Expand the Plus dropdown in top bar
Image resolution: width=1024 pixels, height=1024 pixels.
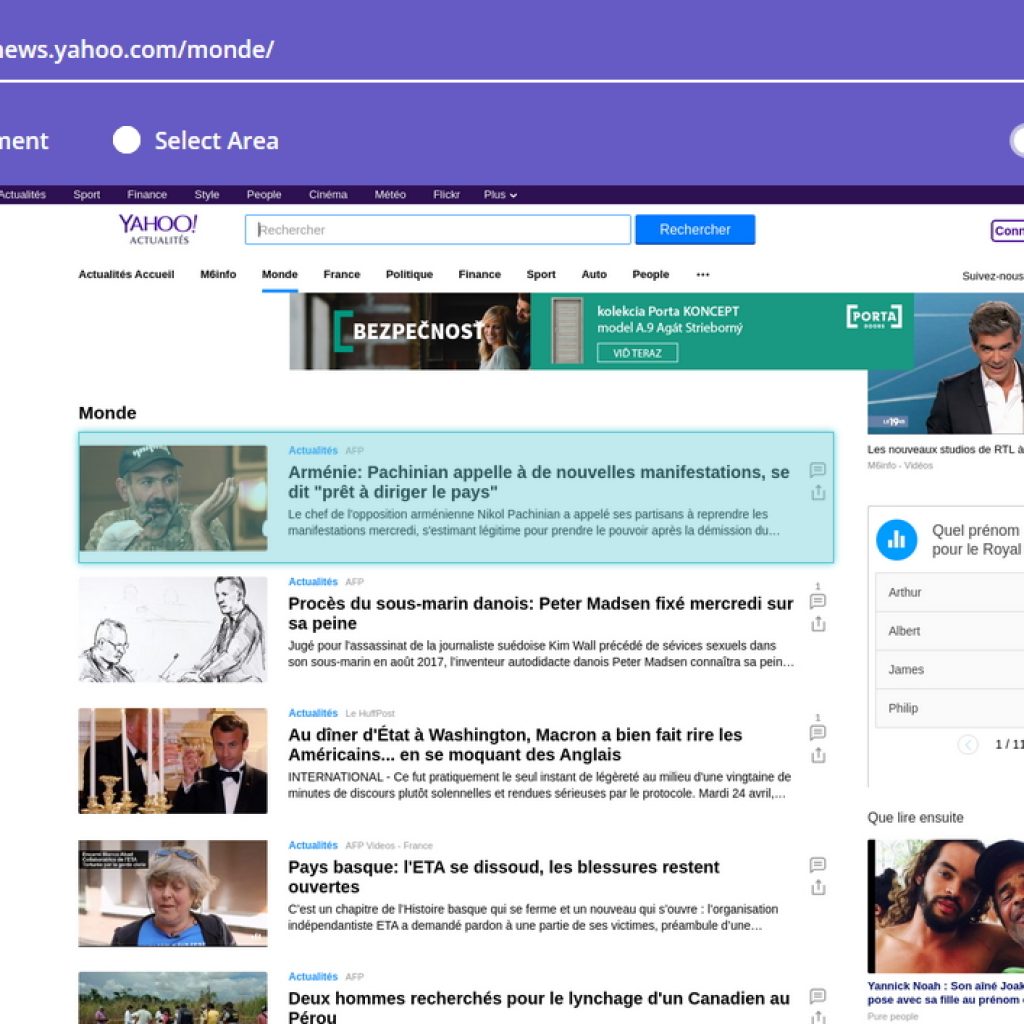(x=500, y=195)
